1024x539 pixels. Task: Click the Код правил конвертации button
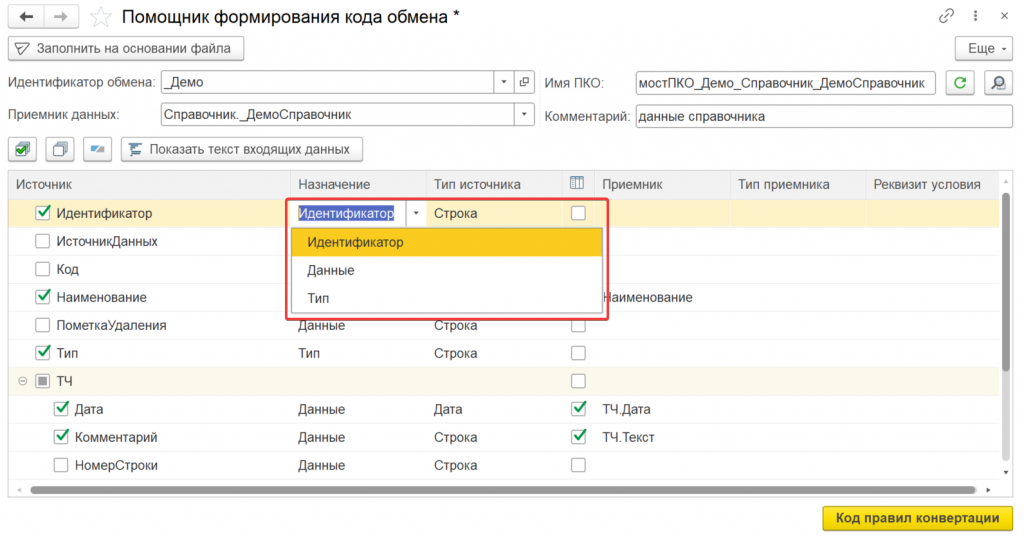[917, 518]
